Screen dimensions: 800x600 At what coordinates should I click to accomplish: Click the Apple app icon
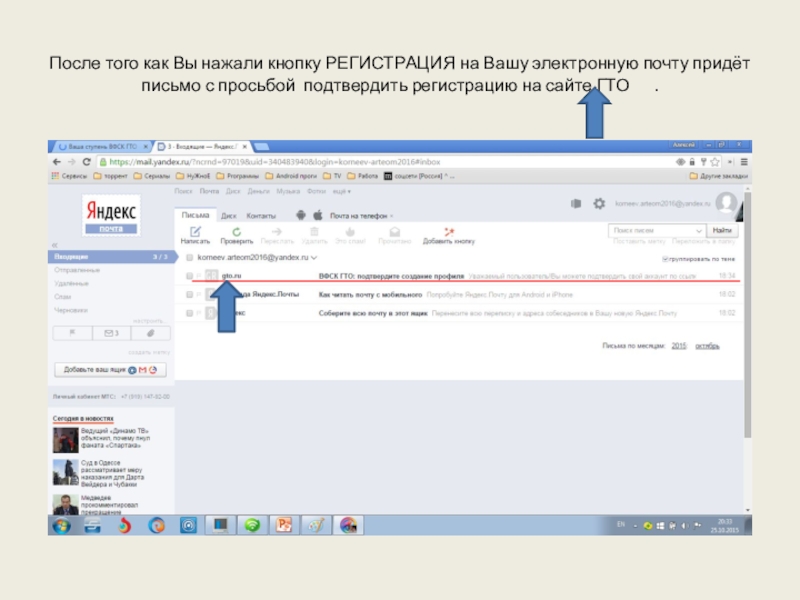pyautogui.click(x=317, y=215)
